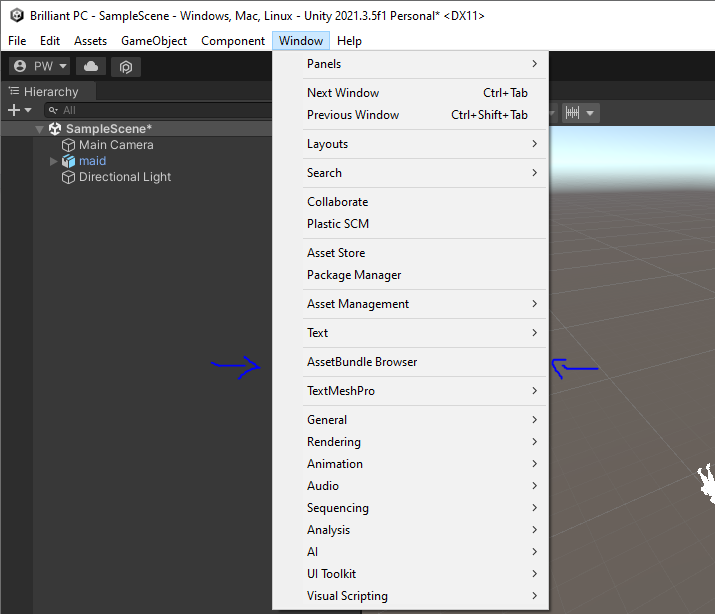Image resolution: width=715 pixels, height=614 pixels.
Task: Open the create-object dropdown arrow beside plus
Action: click(28, 110)
